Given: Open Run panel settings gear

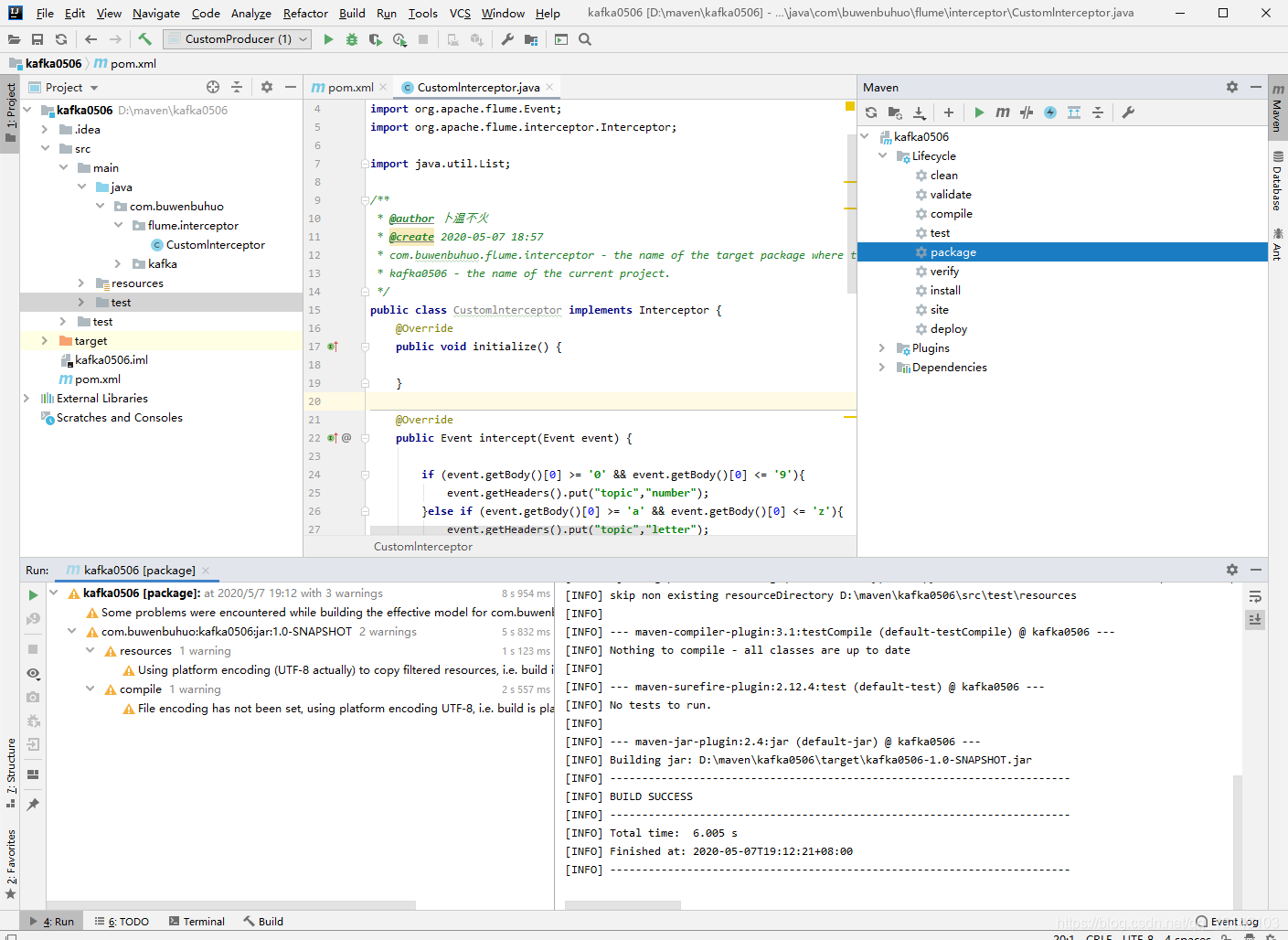Looking at the screenshot, I should pyautogui.click(x=1232, y=570).
